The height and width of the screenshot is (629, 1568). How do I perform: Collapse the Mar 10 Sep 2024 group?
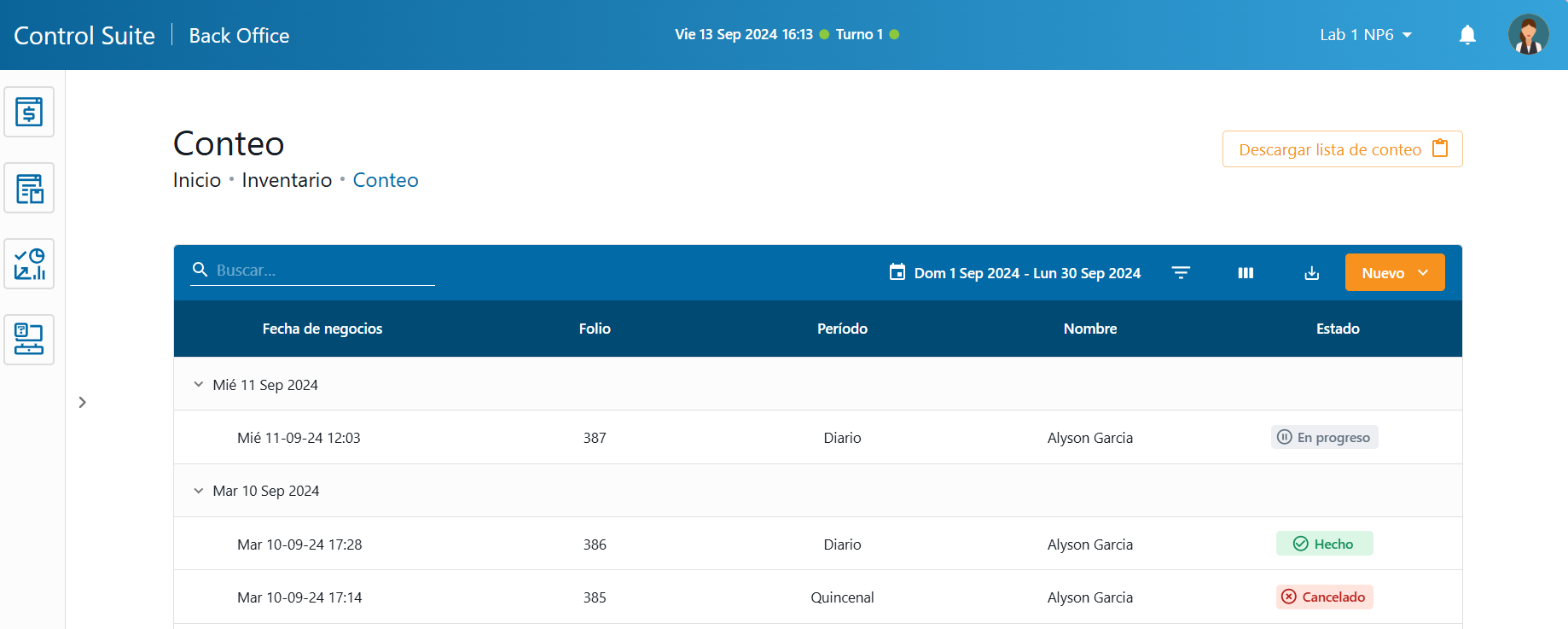click(x=199, y=491)
